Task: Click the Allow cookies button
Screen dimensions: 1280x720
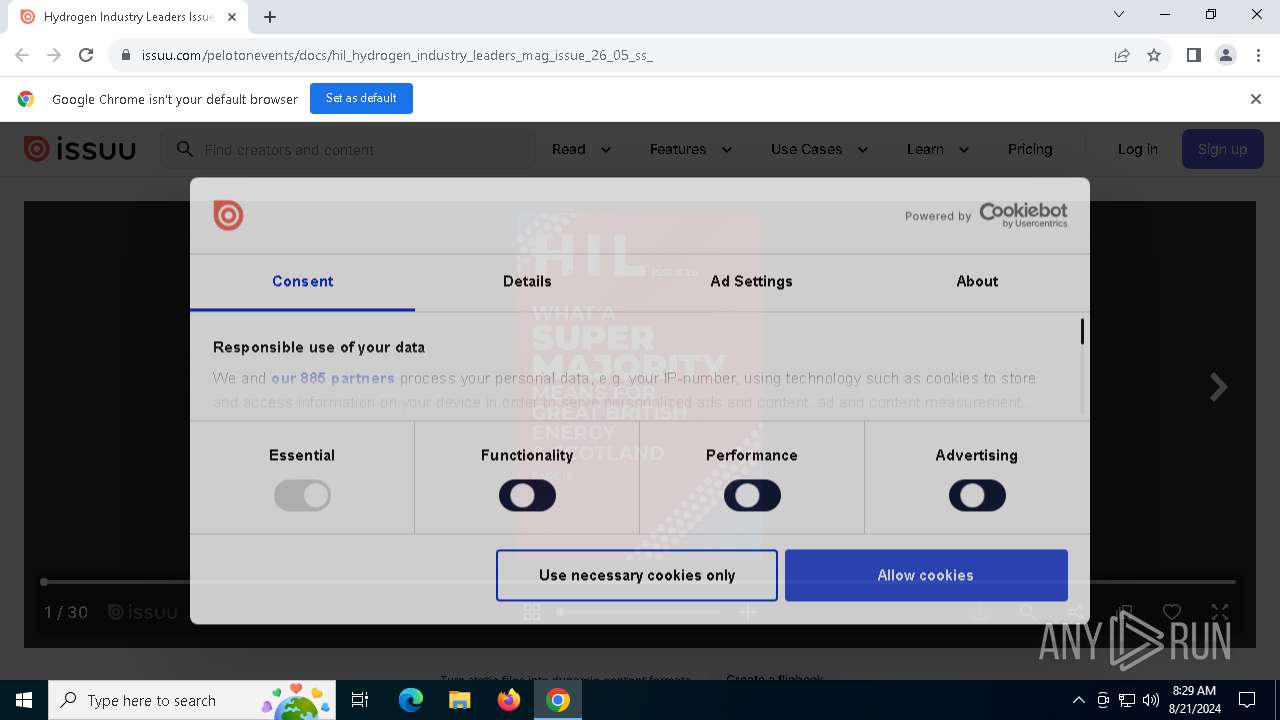Action: (926, 575)
